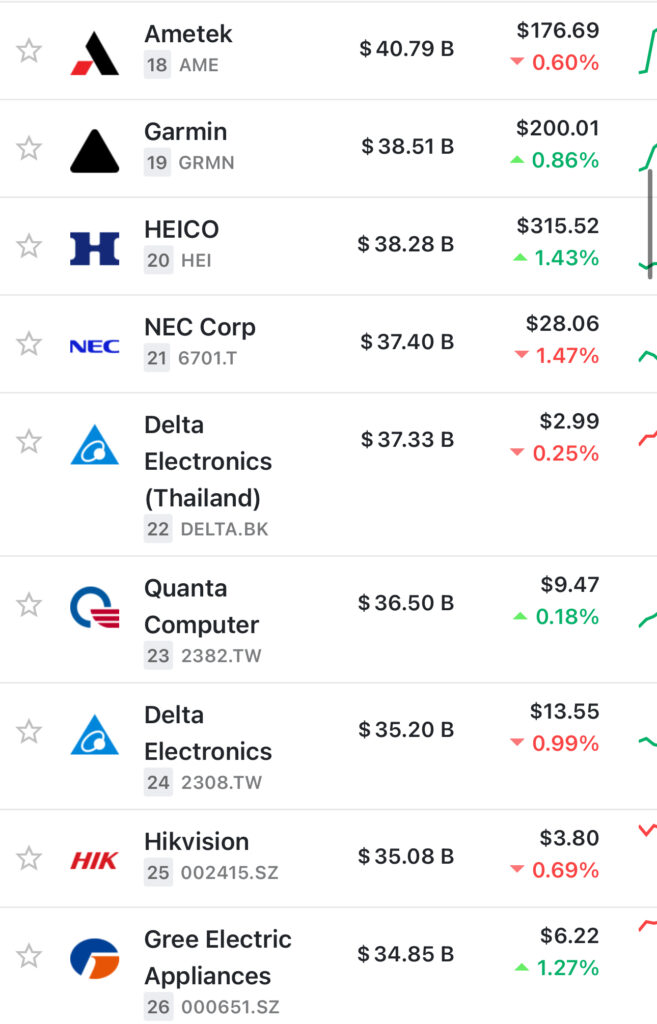Click the Delta Electronics 2308.TW name
The height and width of the screenshot is (1024, 657).
(208, 733)
